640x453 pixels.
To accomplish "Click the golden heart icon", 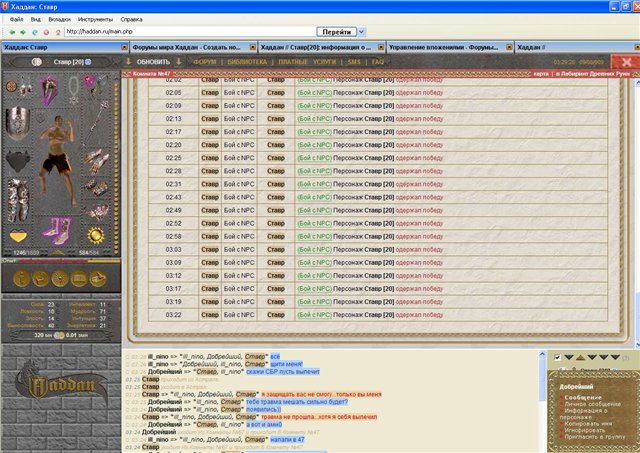I will pyautogui.click(x=18, y=236).
